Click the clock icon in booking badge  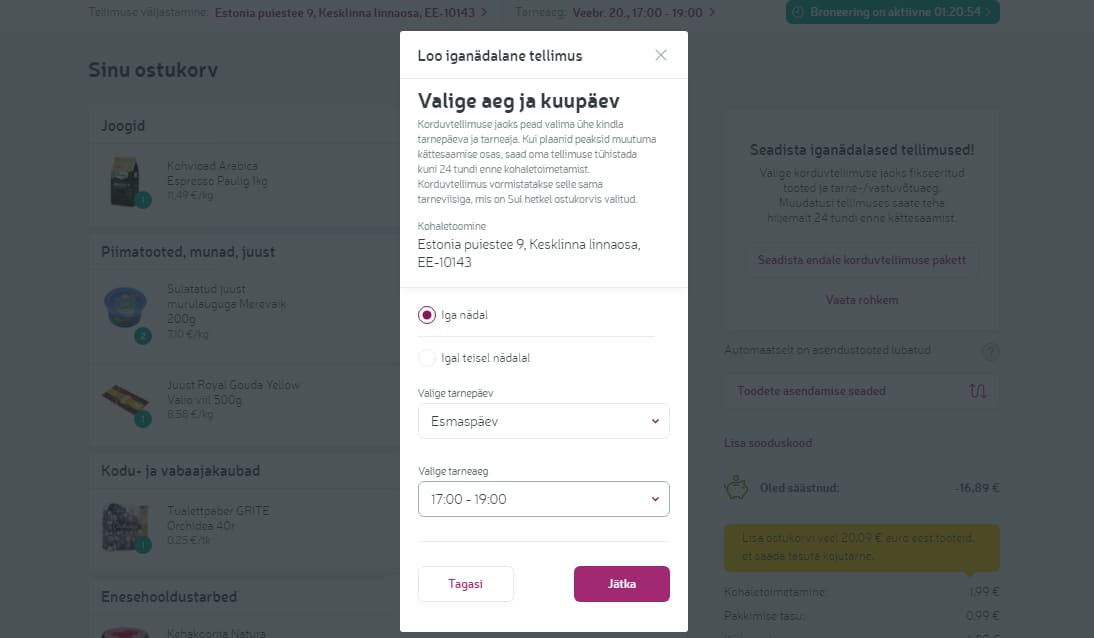point(798,12)
